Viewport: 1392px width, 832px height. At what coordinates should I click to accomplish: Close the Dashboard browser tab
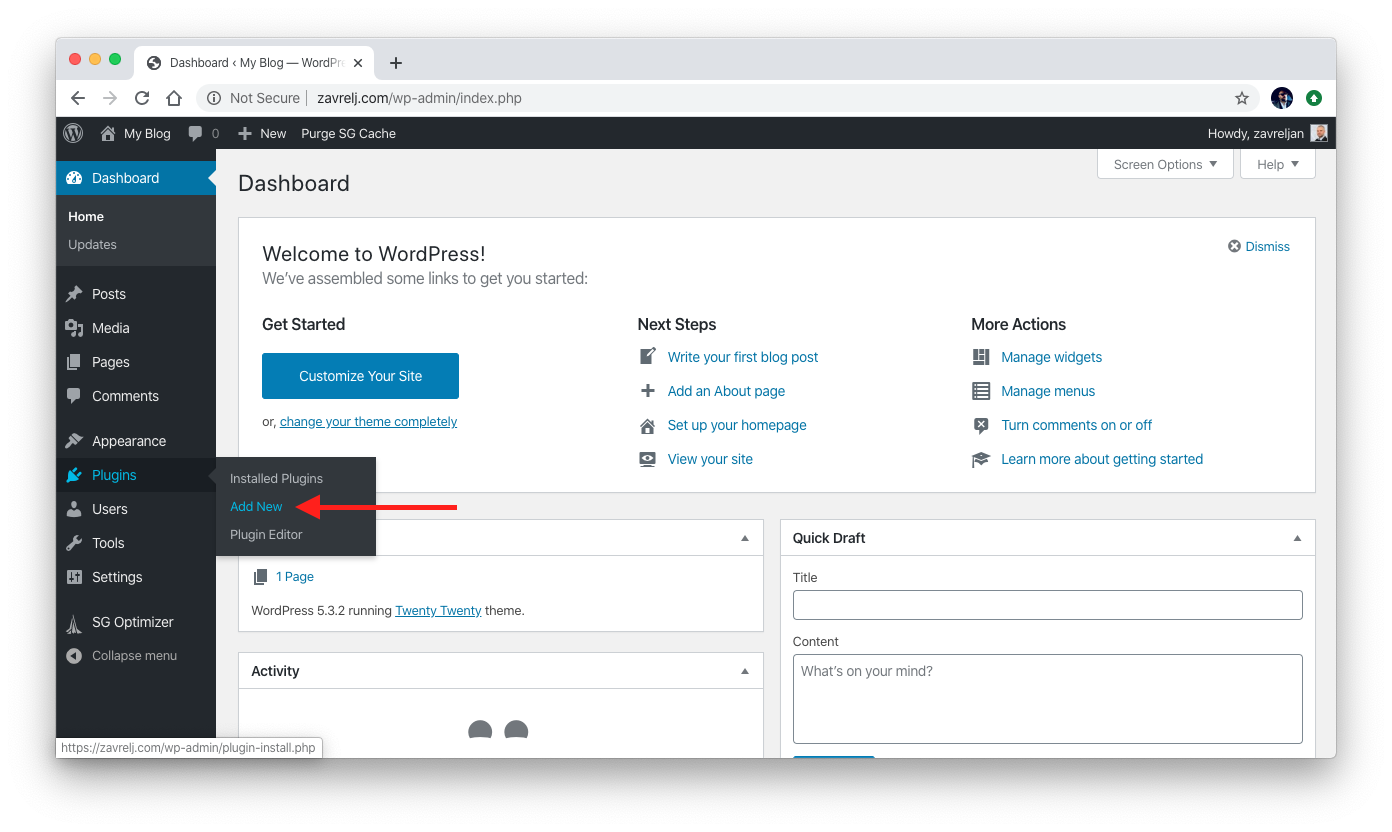point(358,63)
